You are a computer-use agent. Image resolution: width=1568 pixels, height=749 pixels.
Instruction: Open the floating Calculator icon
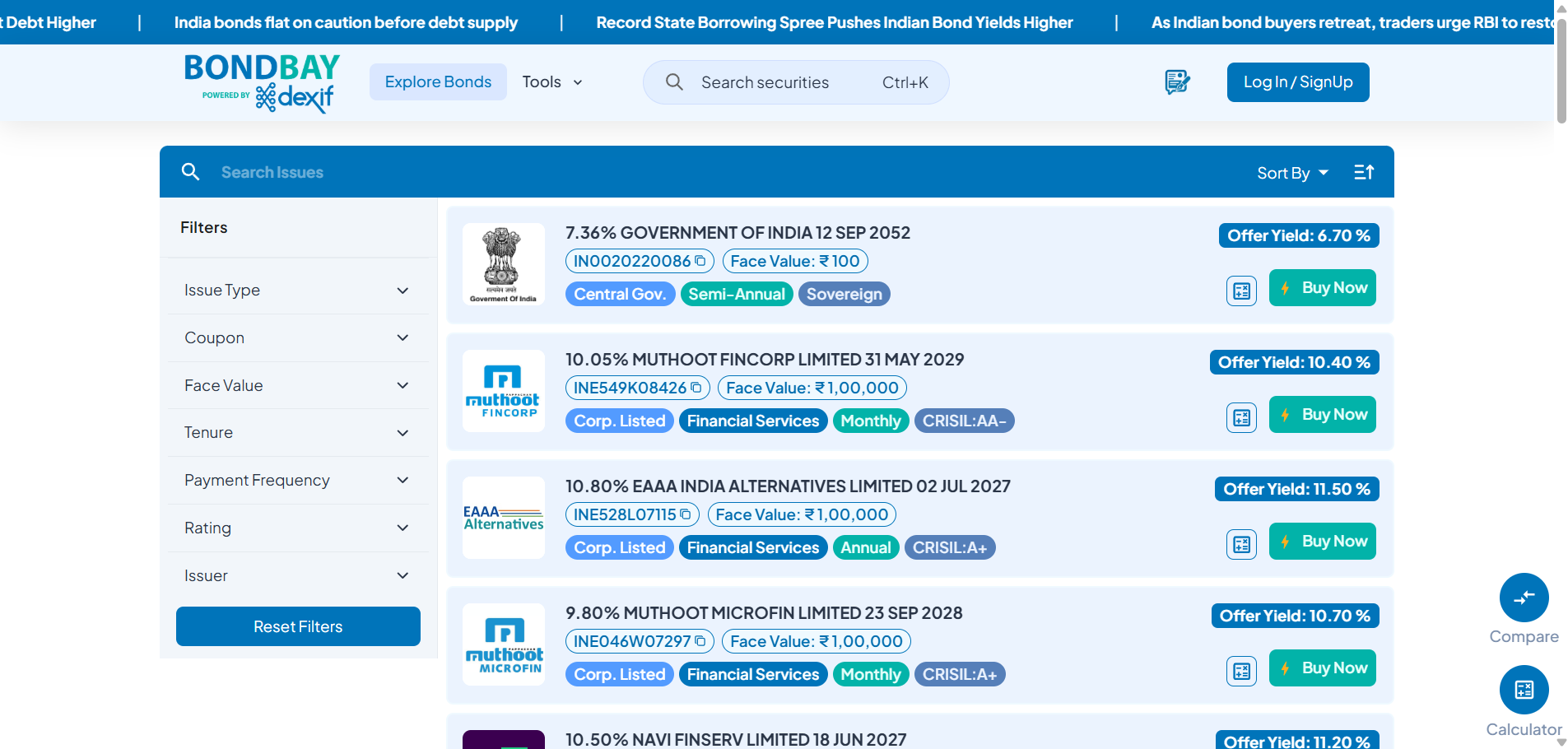1524,690
